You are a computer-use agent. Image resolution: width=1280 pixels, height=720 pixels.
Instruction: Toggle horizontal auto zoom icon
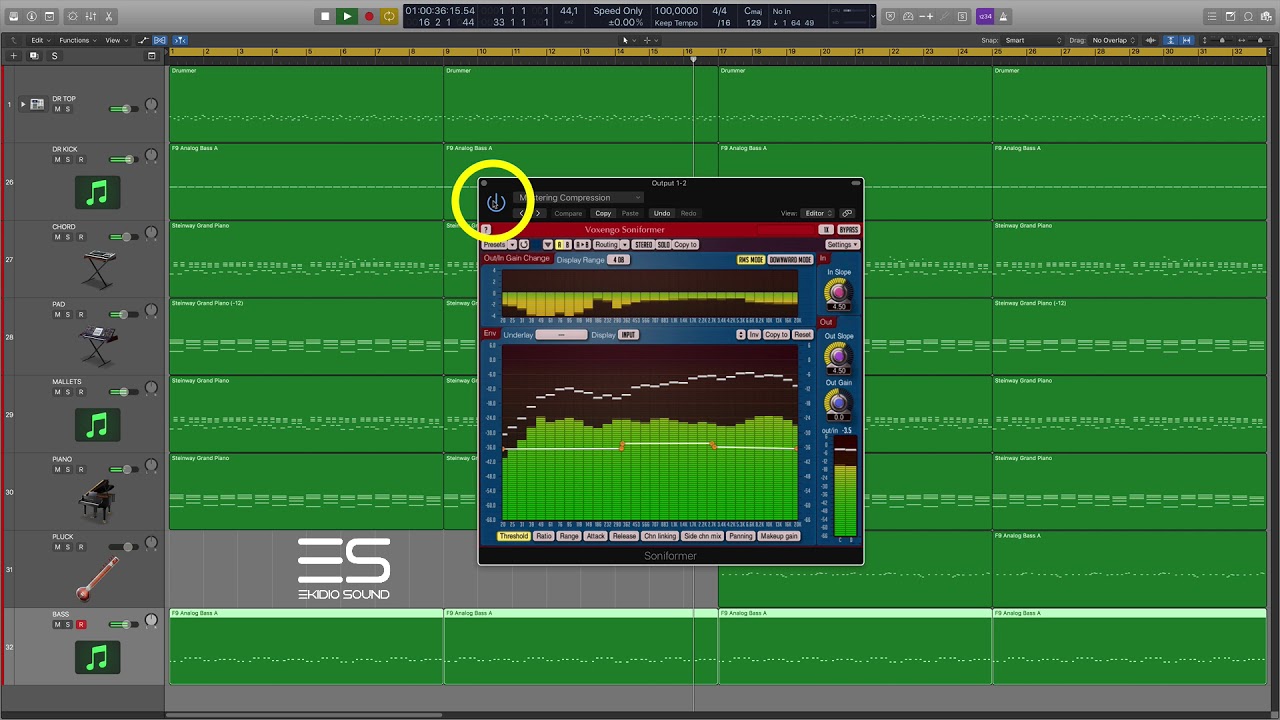click(1187, 40)
